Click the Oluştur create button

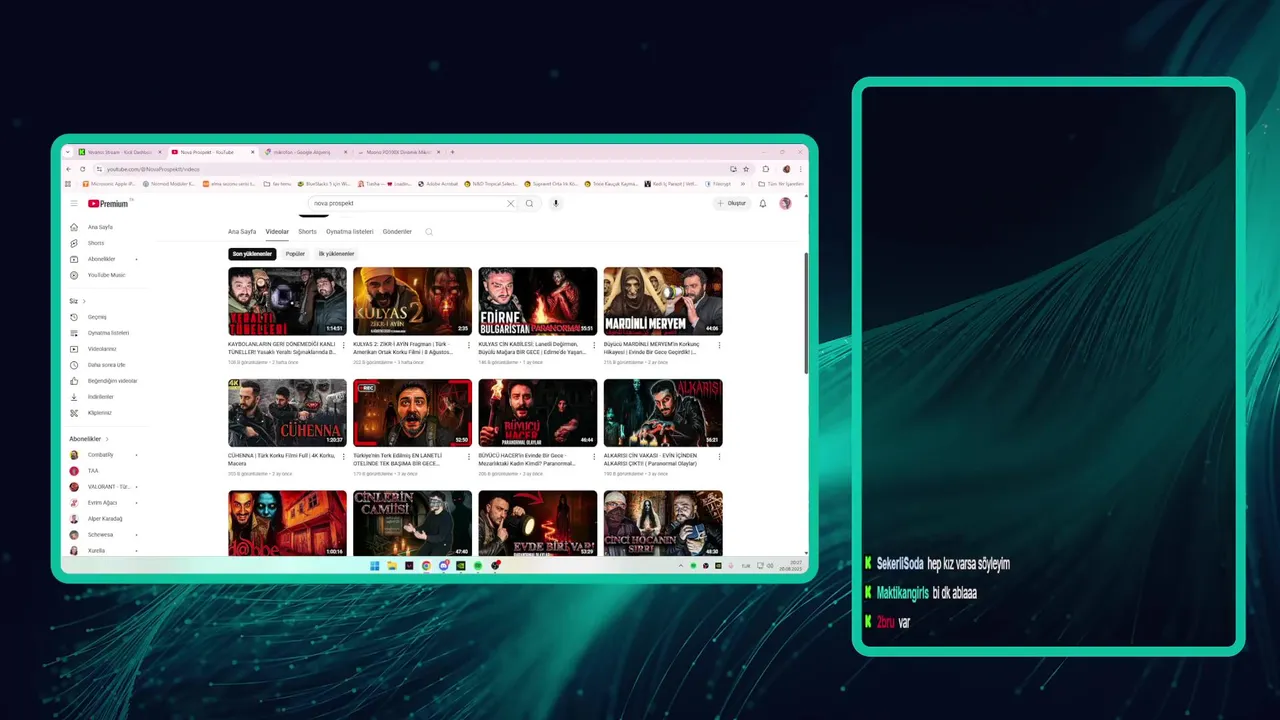[x=731, y=203]
